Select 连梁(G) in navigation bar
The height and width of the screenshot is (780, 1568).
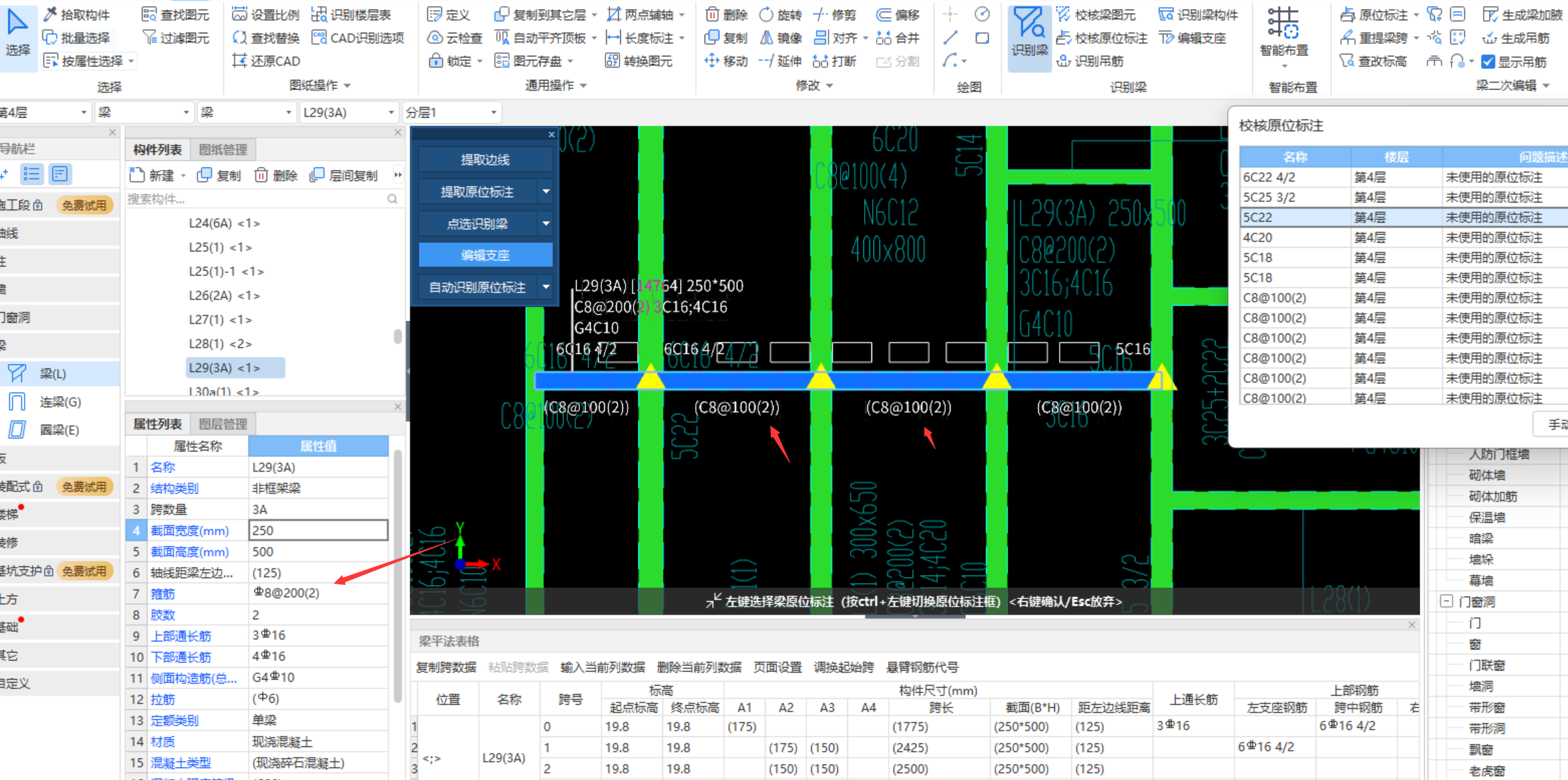(x=60, y=401)
